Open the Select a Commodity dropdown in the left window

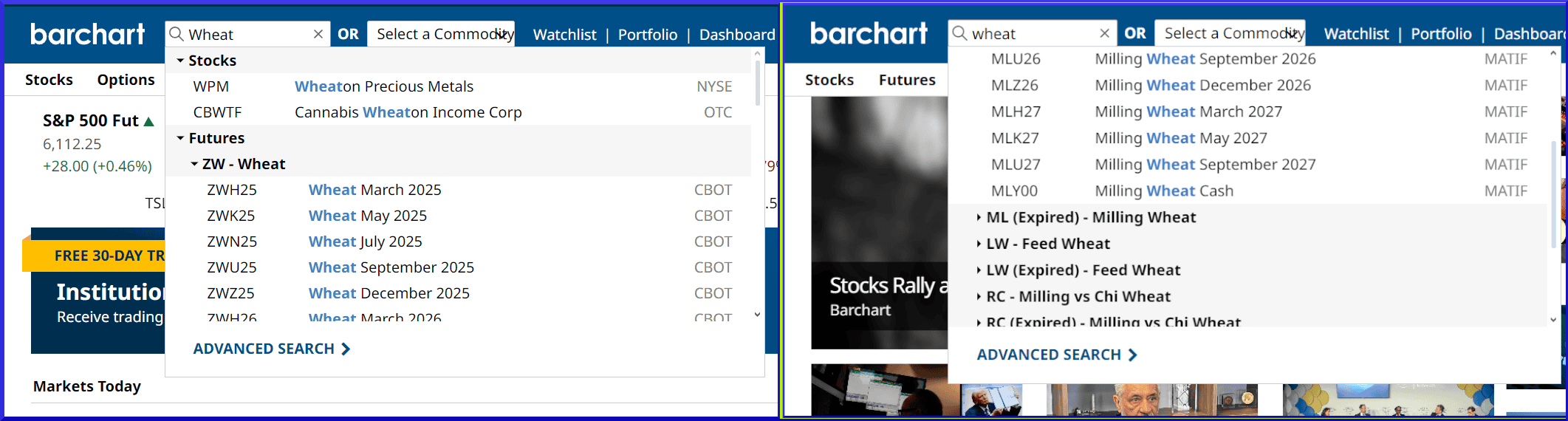coord(441,34)
